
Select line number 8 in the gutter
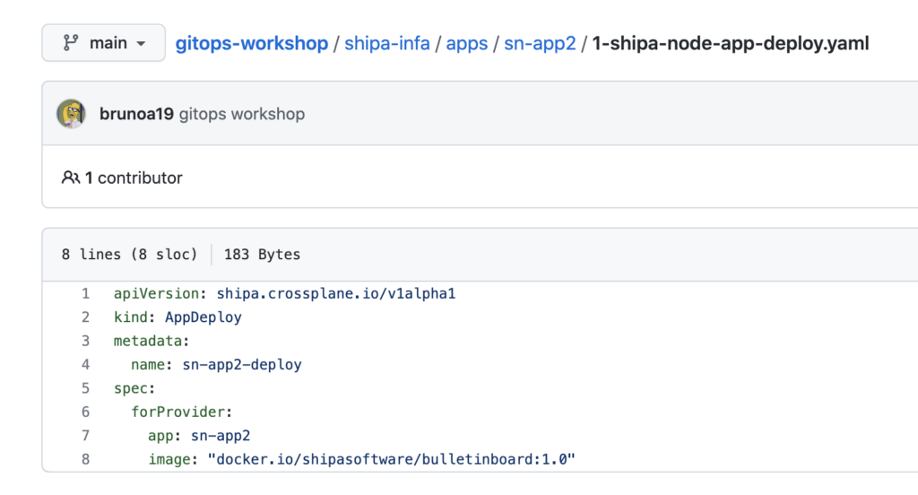click(86, 459)
